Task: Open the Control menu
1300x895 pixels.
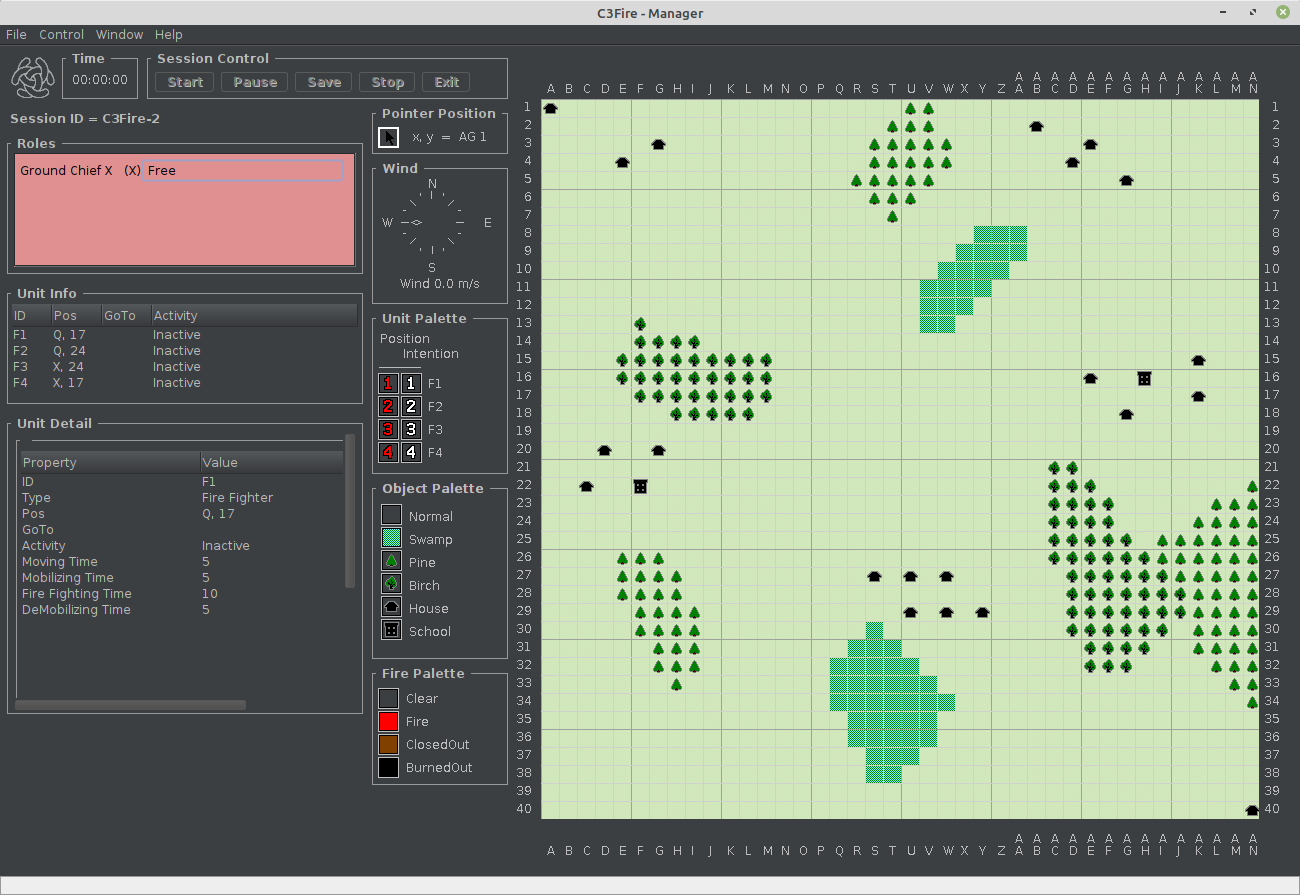Action: (61, 34)
